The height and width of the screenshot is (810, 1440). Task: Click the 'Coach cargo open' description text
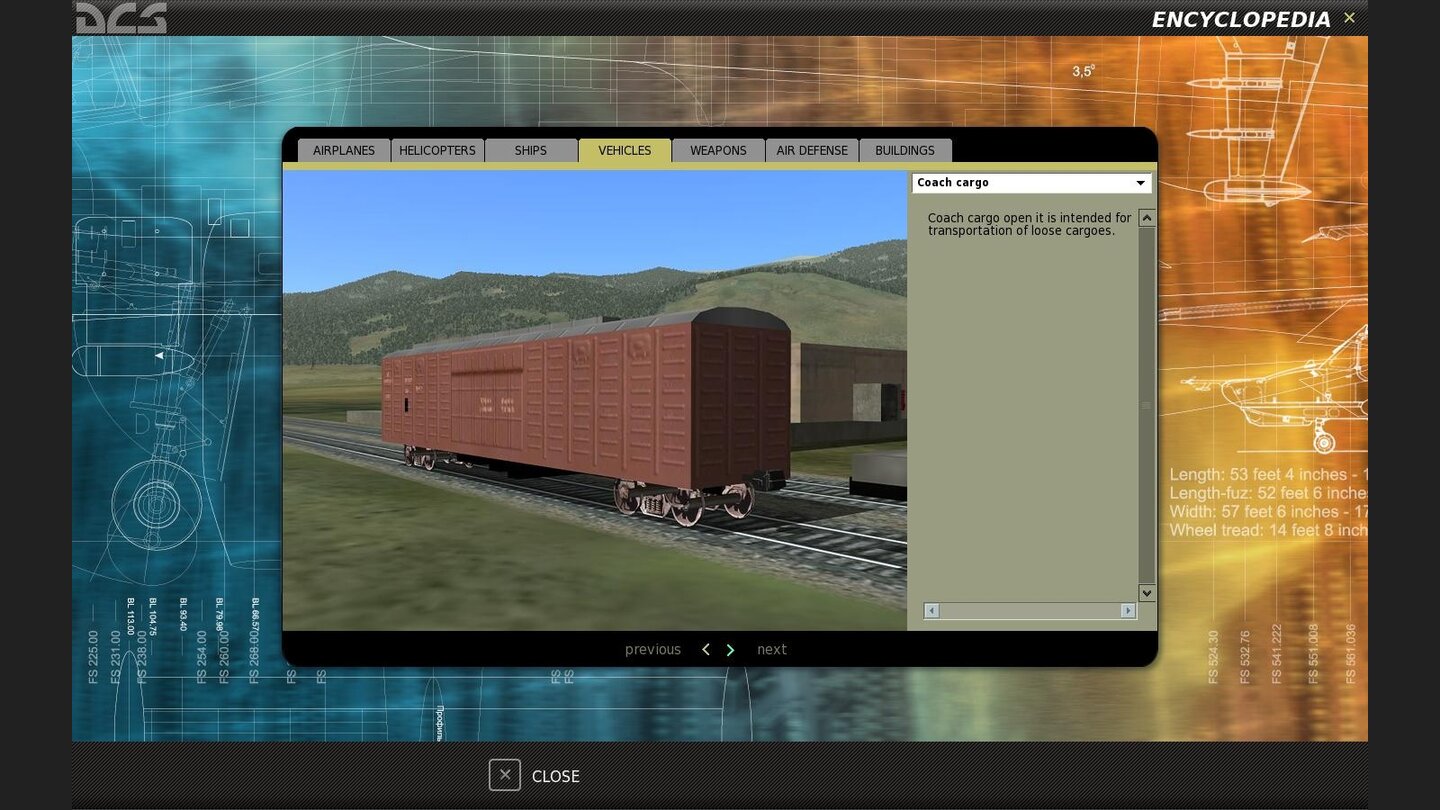(1030, 224)
